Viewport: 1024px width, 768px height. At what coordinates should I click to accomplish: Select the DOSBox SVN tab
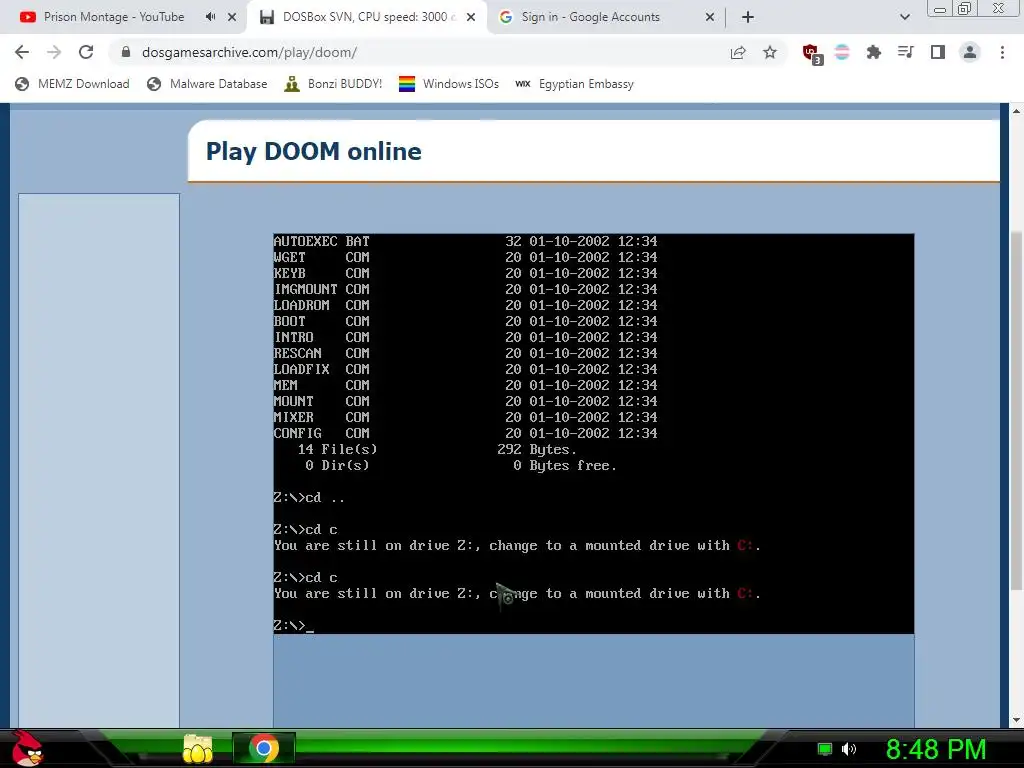click(x=368, y=17)
